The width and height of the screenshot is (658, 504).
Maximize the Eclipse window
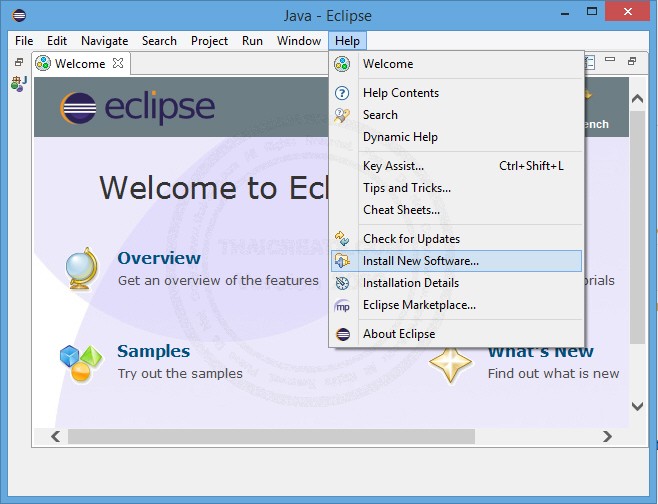click(x=592, y=12)
